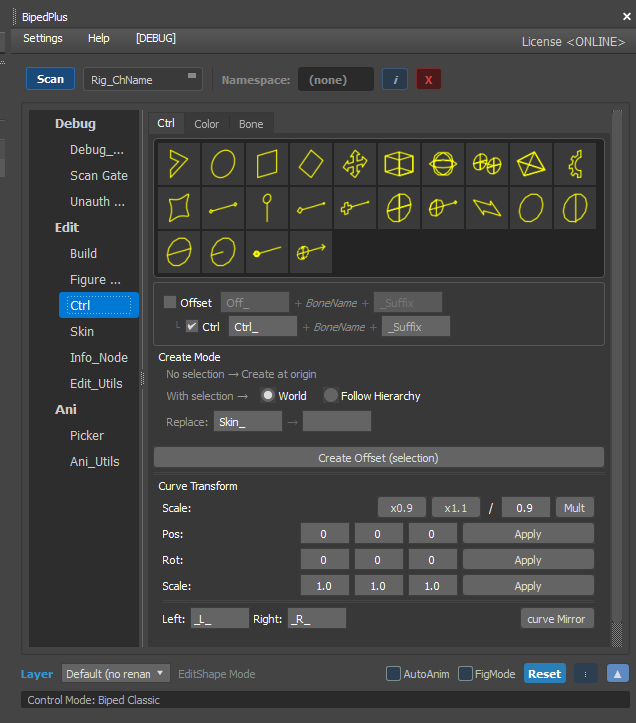The image size is (636, 723).
Task: Enable the Offset checkbox
Action: (170, 302)
